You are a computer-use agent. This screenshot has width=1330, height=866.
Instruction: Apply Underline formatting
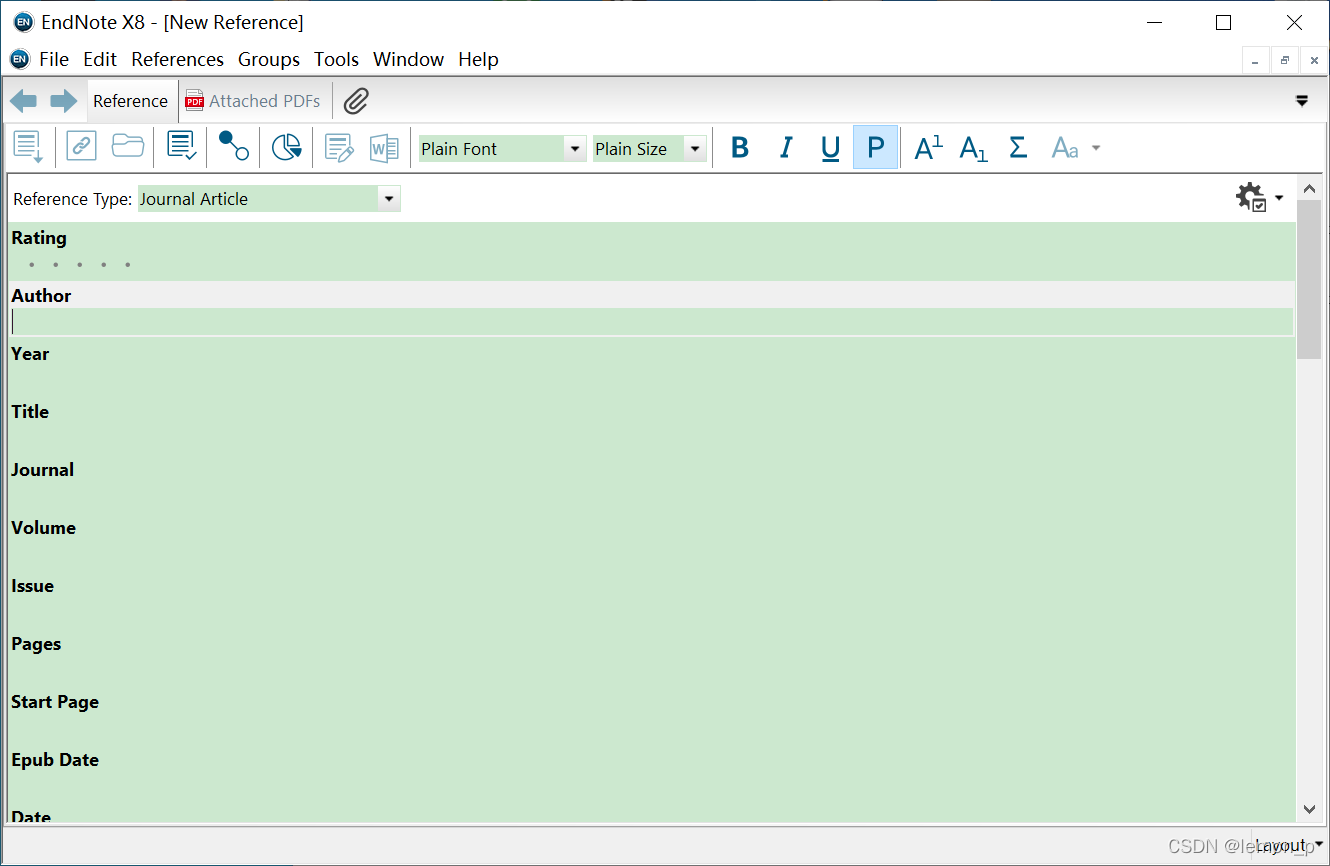830,148
